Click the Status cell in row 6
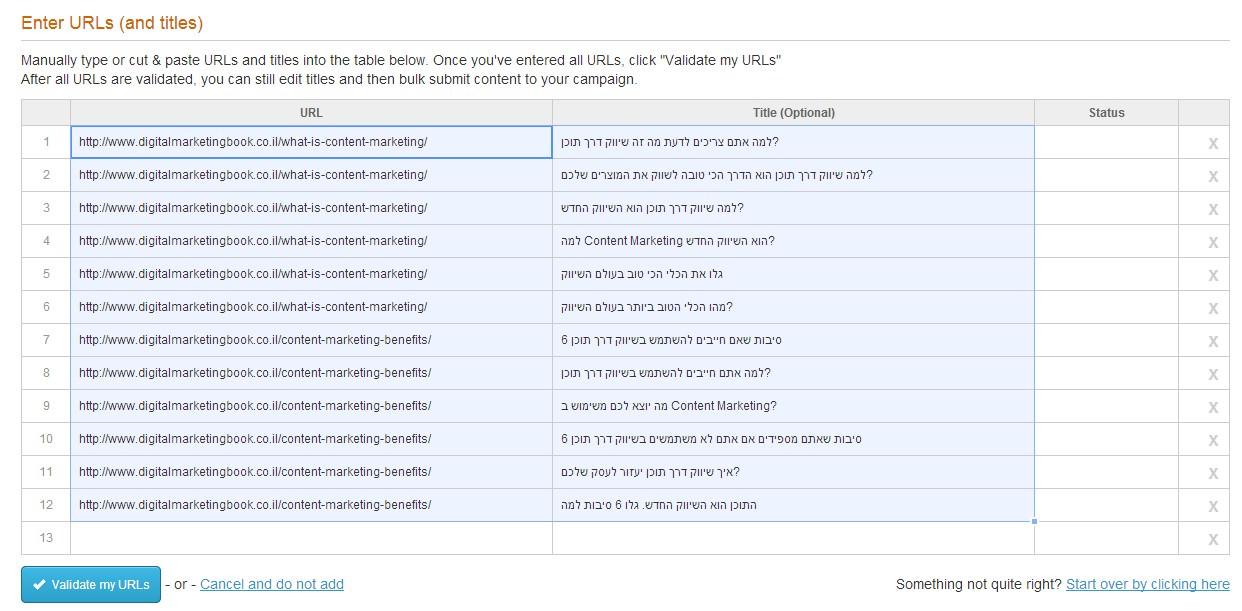Viewport: 1242px width, 611px height. pyautogui.click(x=1107, y=307)
